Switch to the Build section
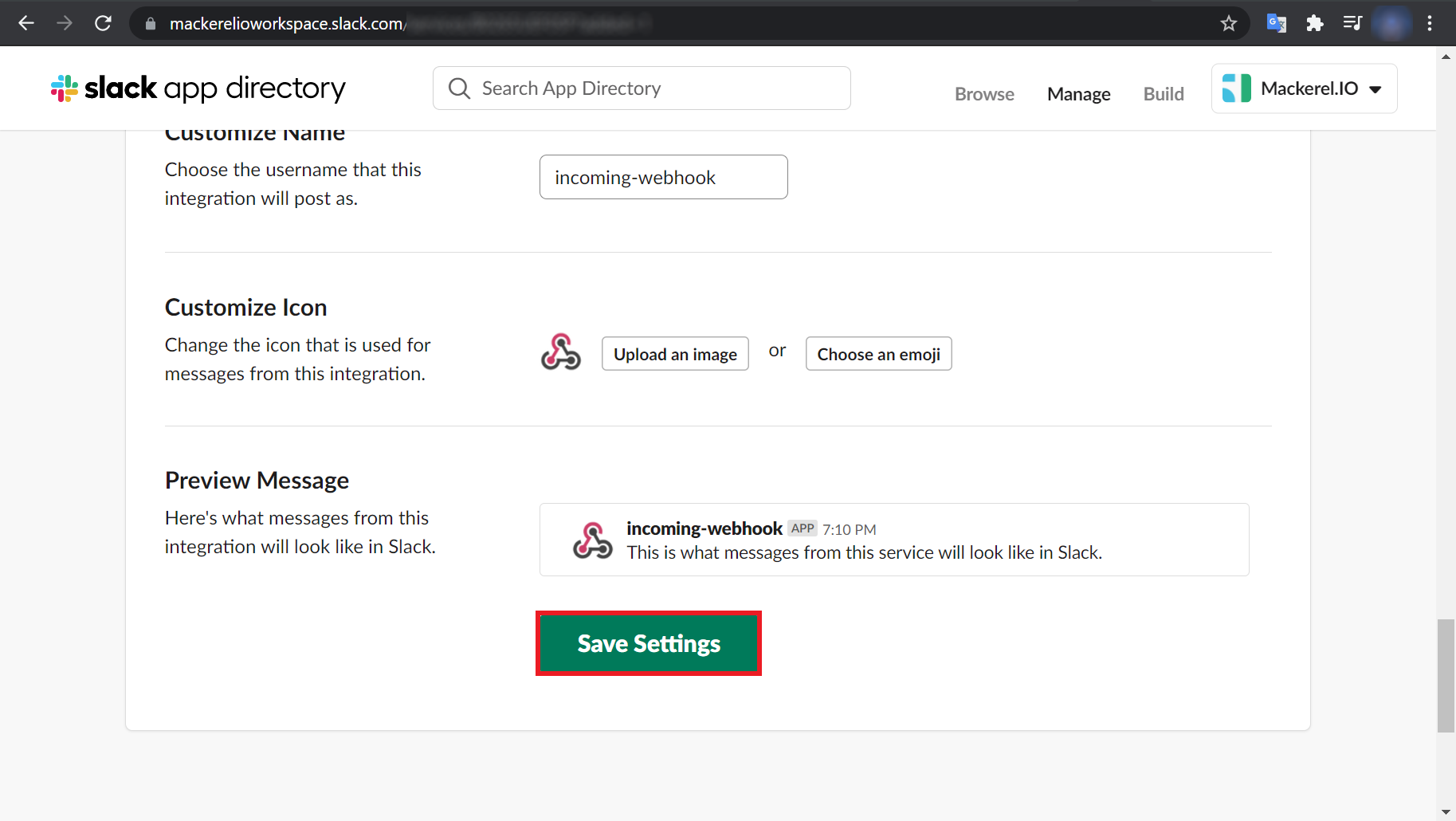Image resolution: width=1456 pixels, height=821 pixels. coord(1164,93)
